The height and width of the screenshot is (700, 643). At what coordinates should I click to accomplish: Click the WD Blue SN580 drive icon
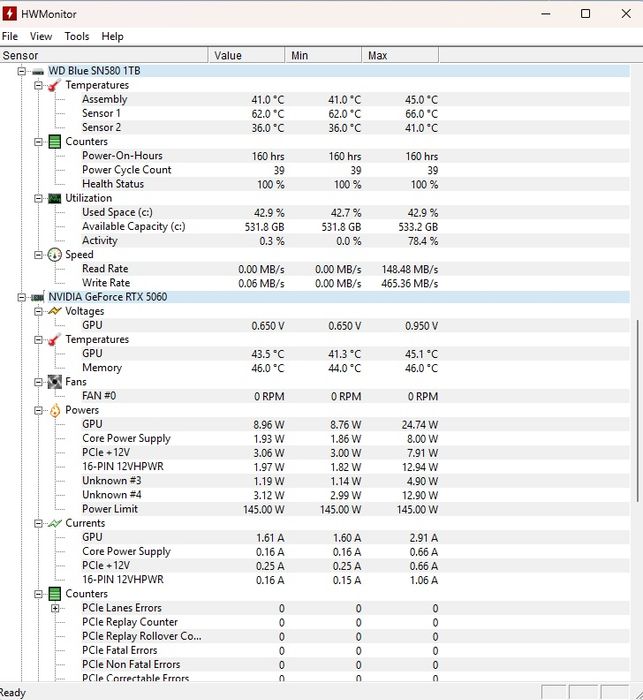coord(38,71)
